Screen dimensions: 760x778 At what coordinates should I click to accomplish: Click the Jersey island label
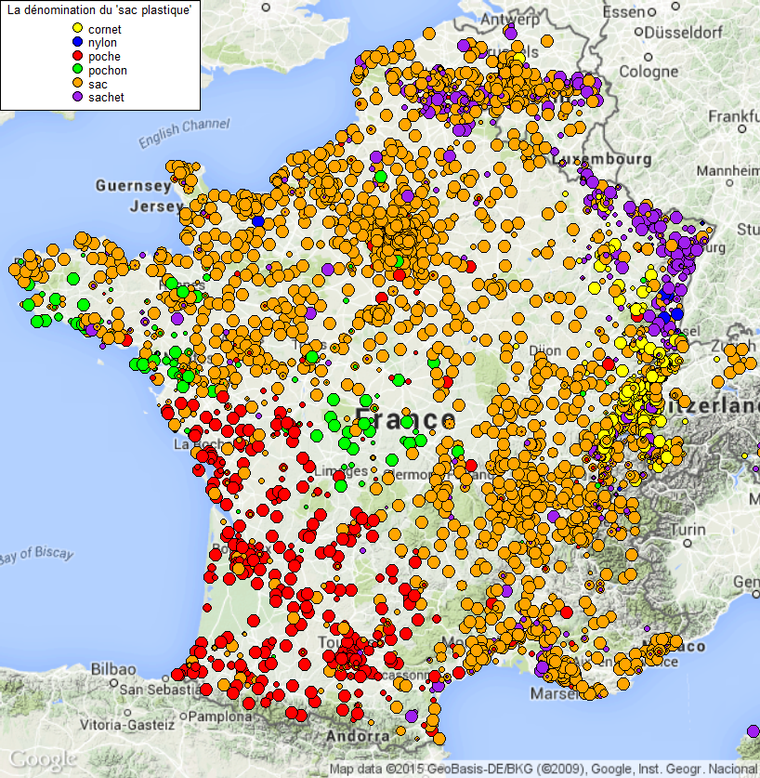point(151,206)
